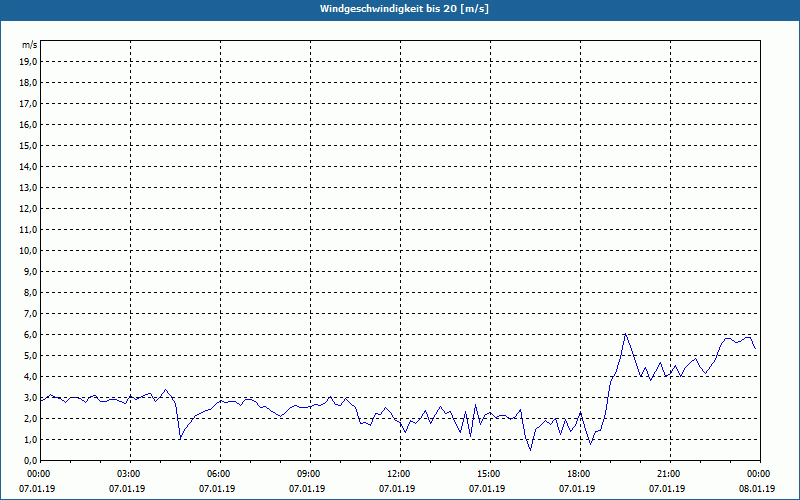Click the wind speed dip to 1,0 before 06:00
Viewport: 800px width, 500px height.
[x=180, y=438]
